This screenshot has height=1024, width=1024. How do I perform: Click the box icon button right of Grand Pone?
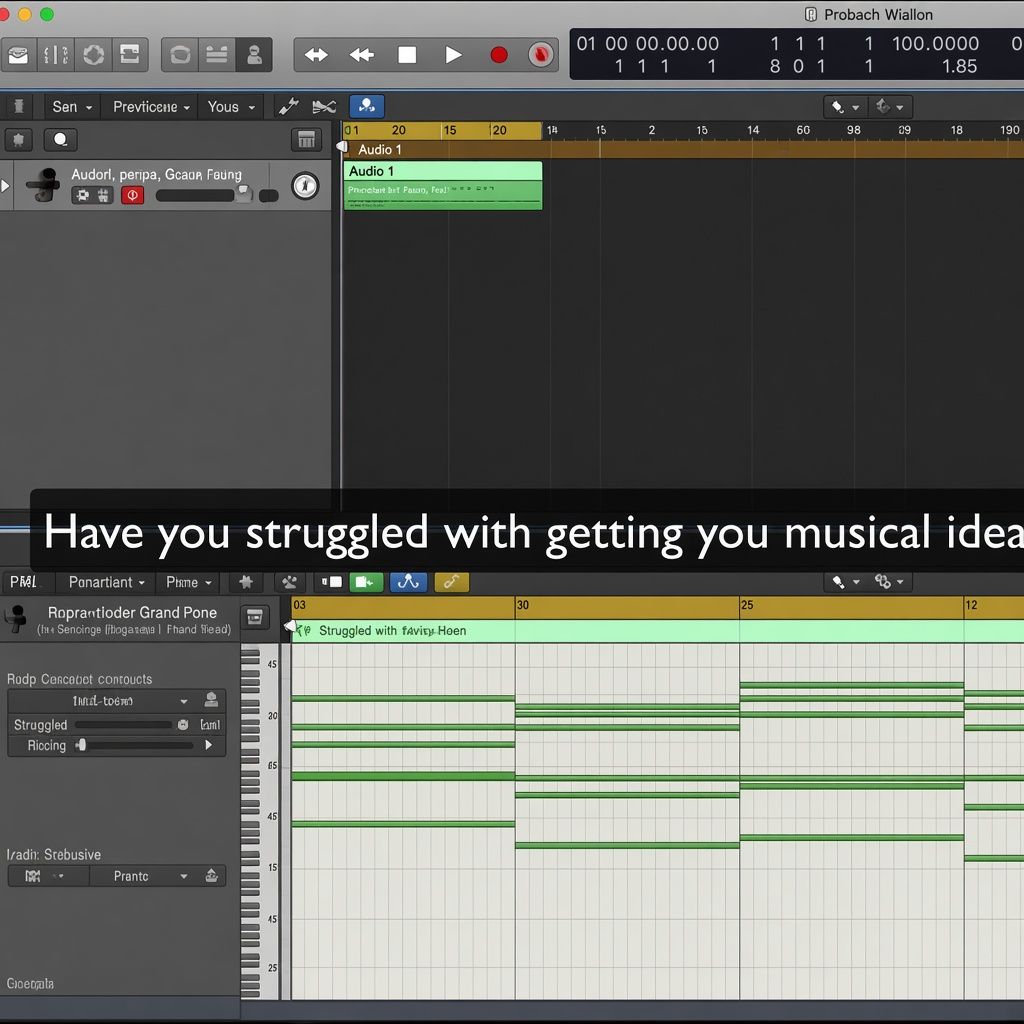(255, 617)
